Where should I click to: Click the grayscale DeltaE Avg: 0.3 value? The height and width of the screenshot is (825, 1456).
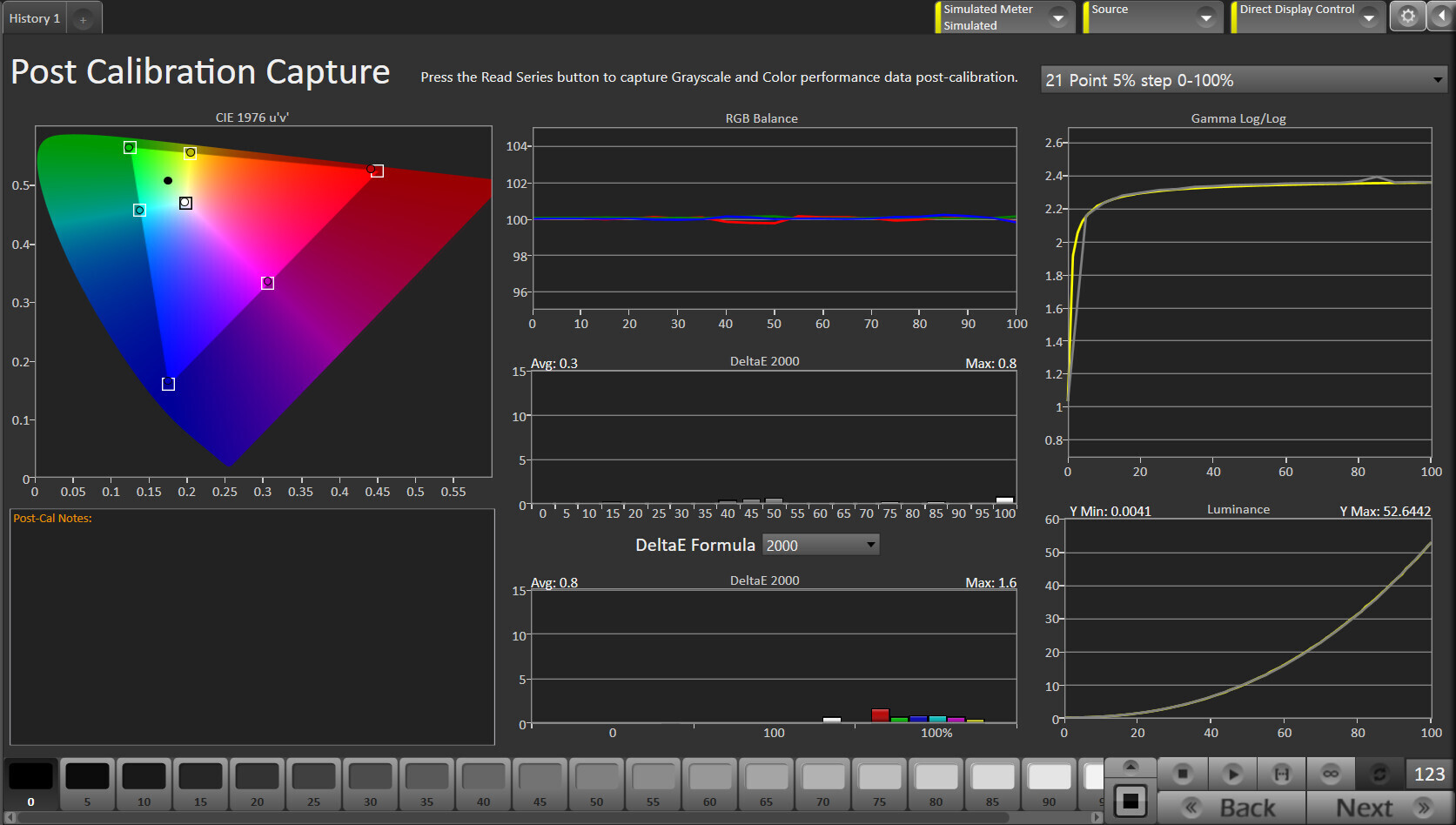point(554,363)
